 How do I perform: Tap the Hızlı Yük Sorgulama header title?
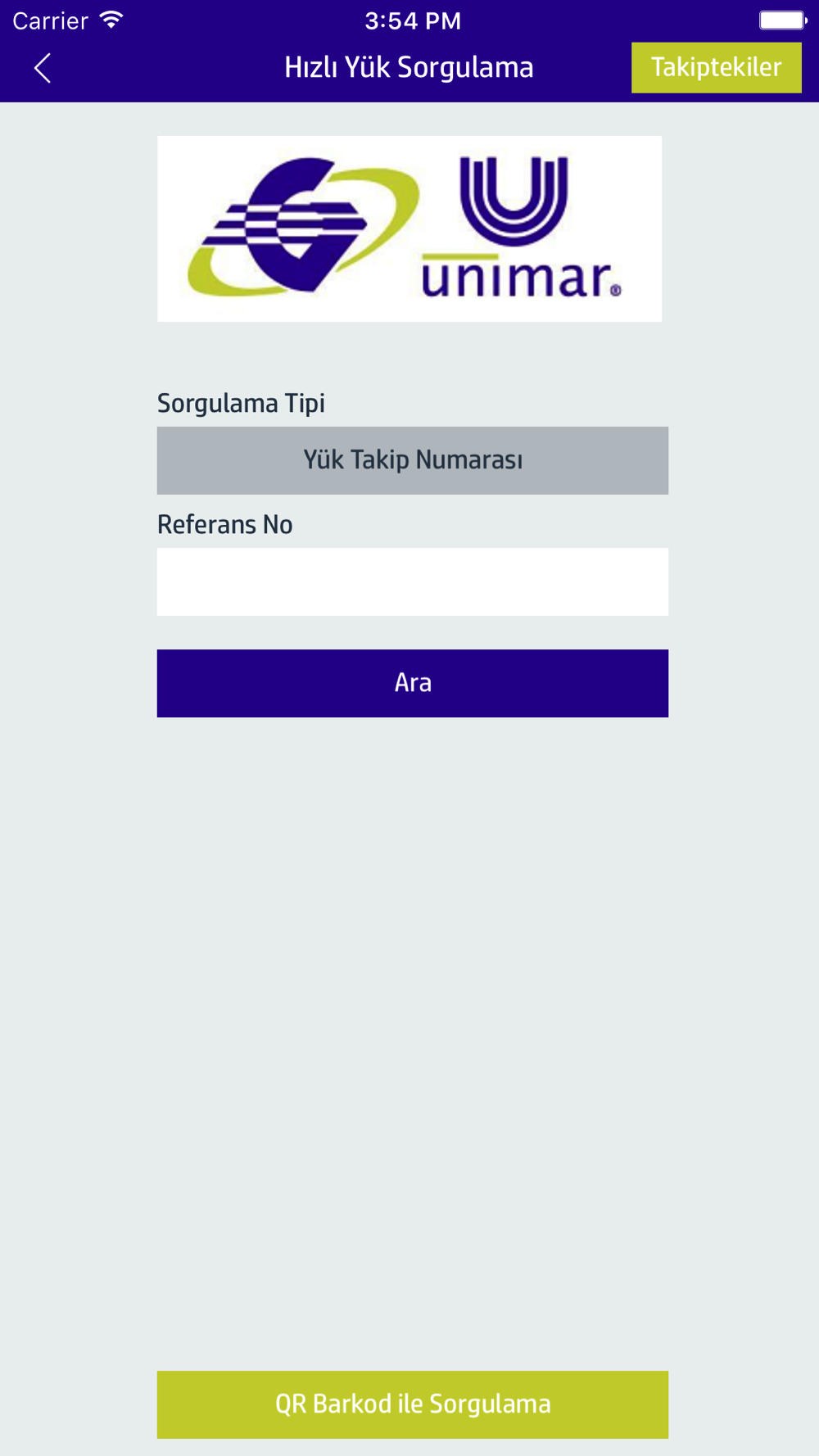pos(409,67)
